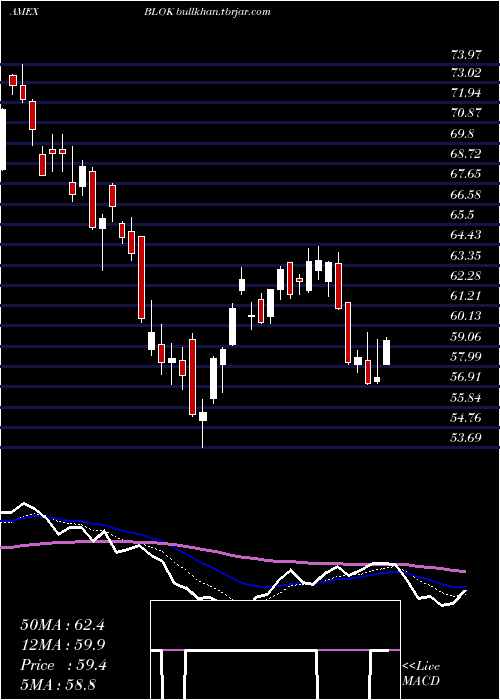Click the Price : 59.4 readout
Image resolution: width=500 pixels, height=700 pixels.
tap(62, 665)
